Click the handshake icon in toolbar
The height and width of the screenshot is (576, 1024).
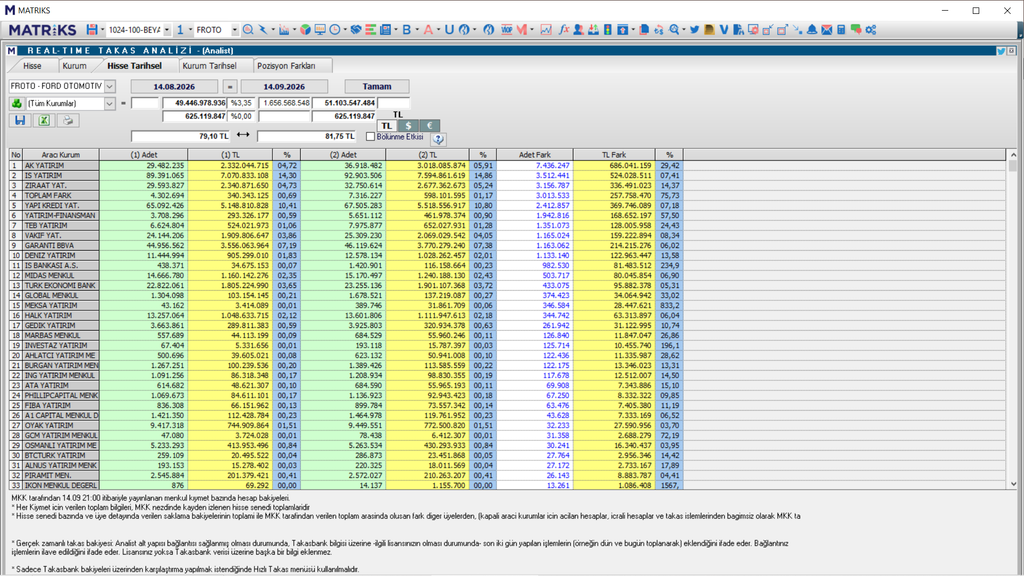[356, 29]
